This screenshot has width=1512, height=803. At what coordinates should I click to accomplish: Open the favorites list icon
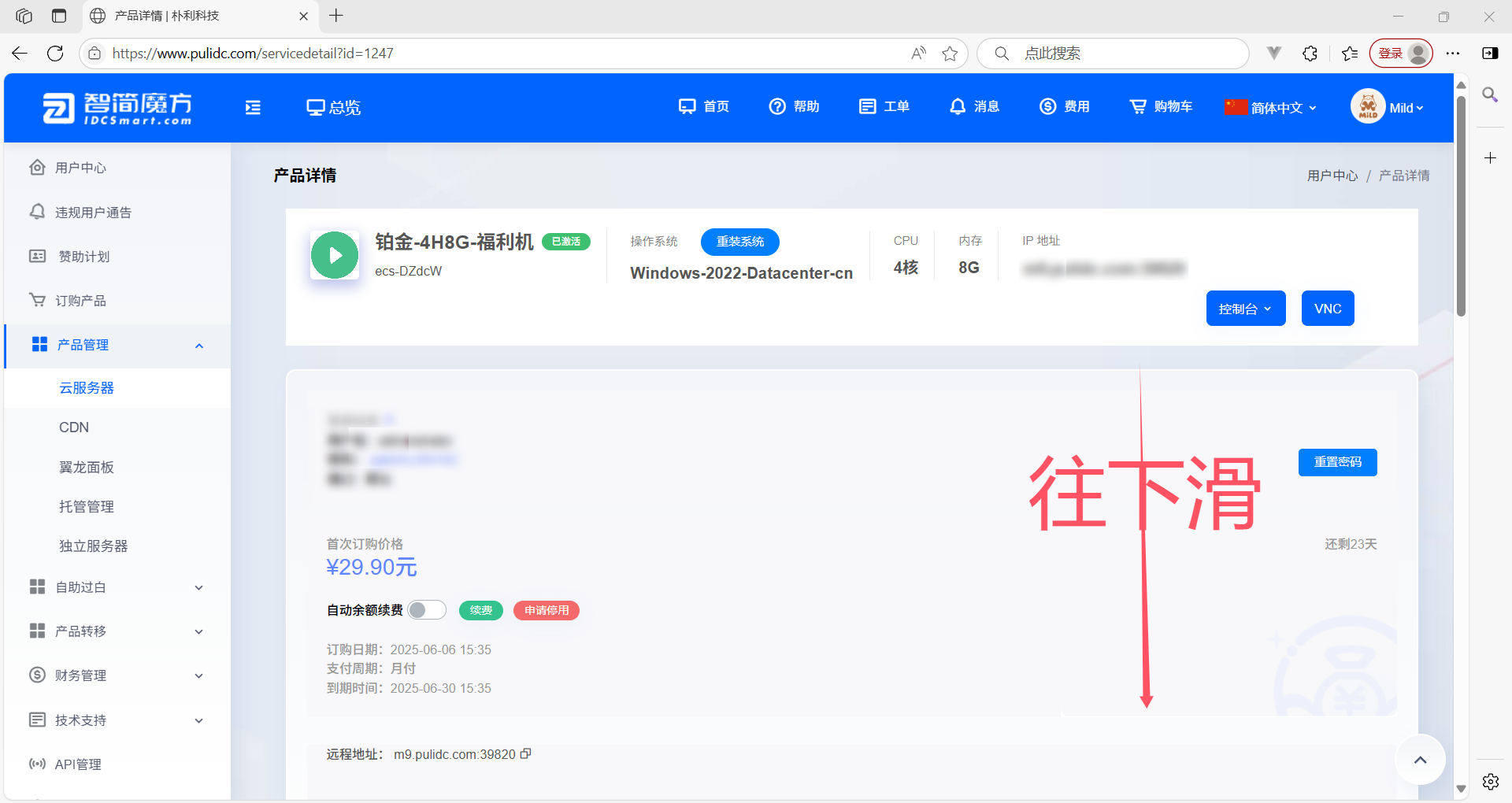(x=1350, y=54)
